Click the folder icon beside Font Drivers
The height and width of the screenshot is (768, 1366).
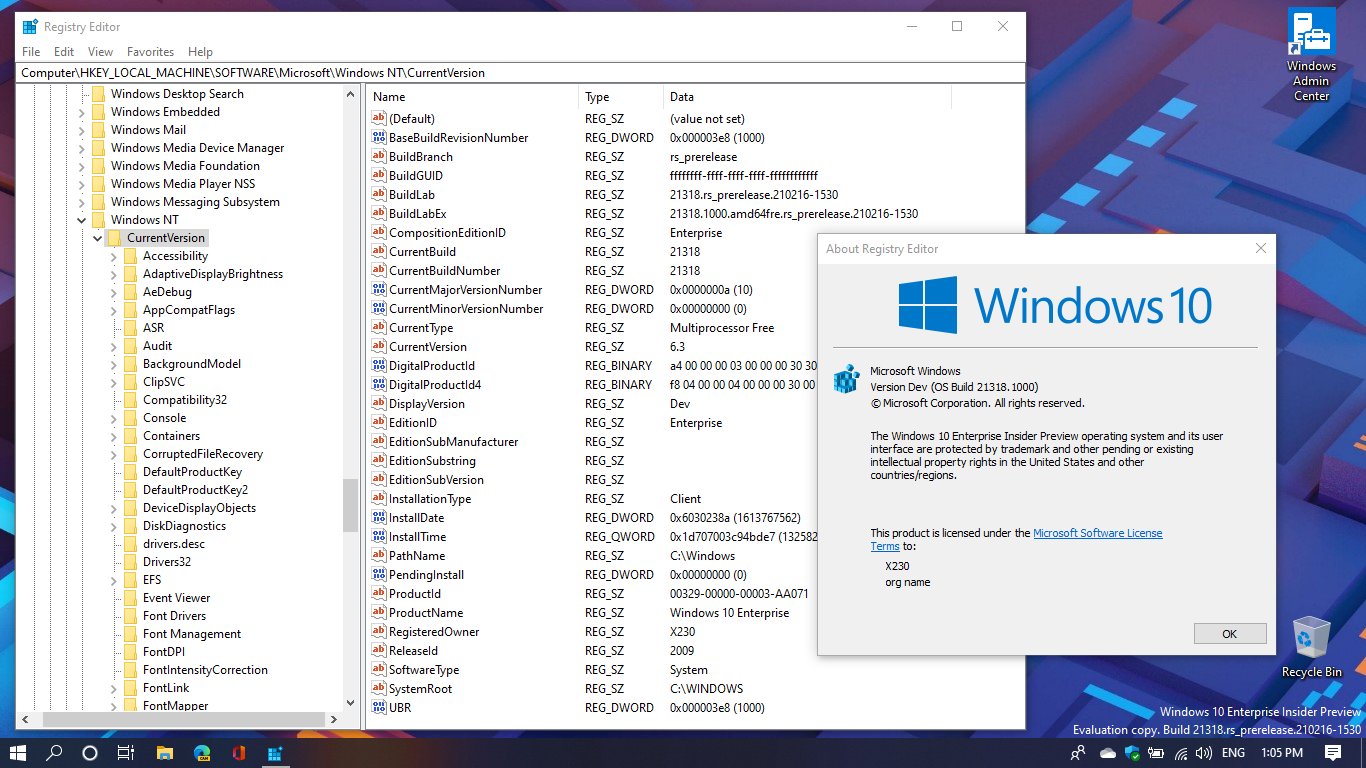(130, 616)
